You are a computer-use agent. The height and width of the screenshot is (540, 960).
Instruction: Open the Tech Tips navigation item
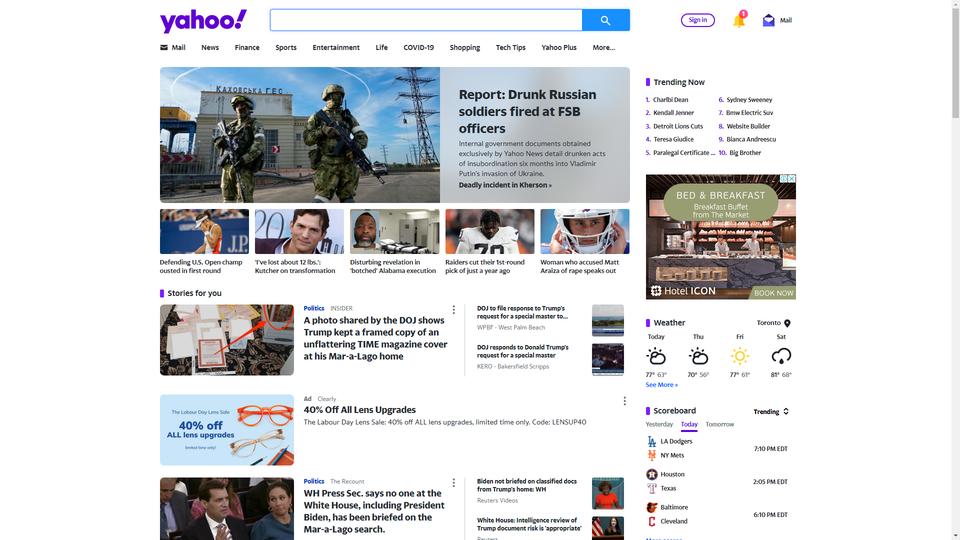(511, 47)
